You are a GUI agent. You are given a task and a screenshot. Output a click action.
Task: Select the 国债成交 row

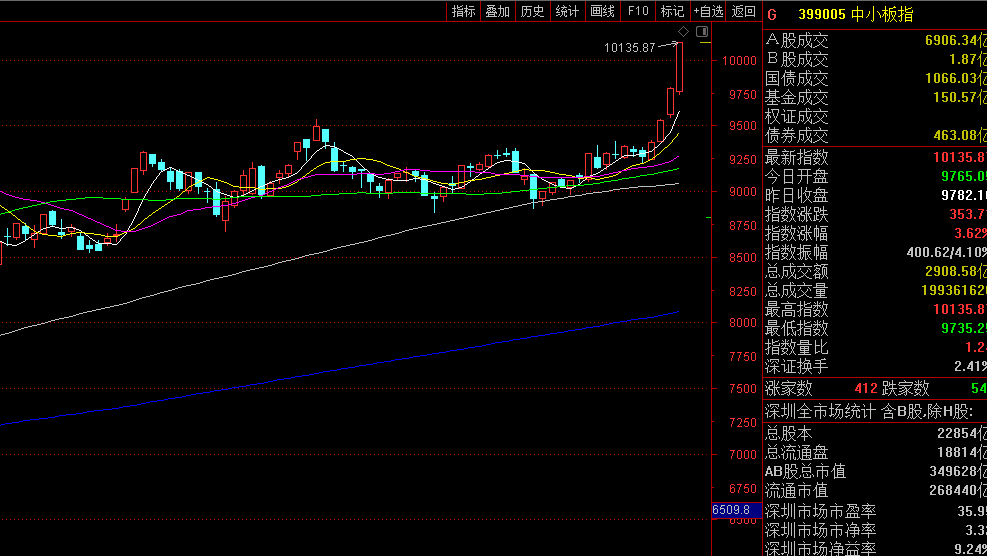coord(875,78)
